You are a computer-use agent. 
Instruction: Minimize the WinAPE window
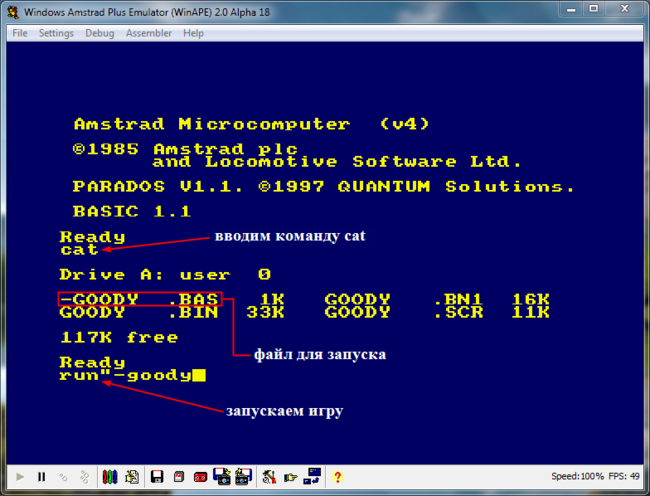571,9
